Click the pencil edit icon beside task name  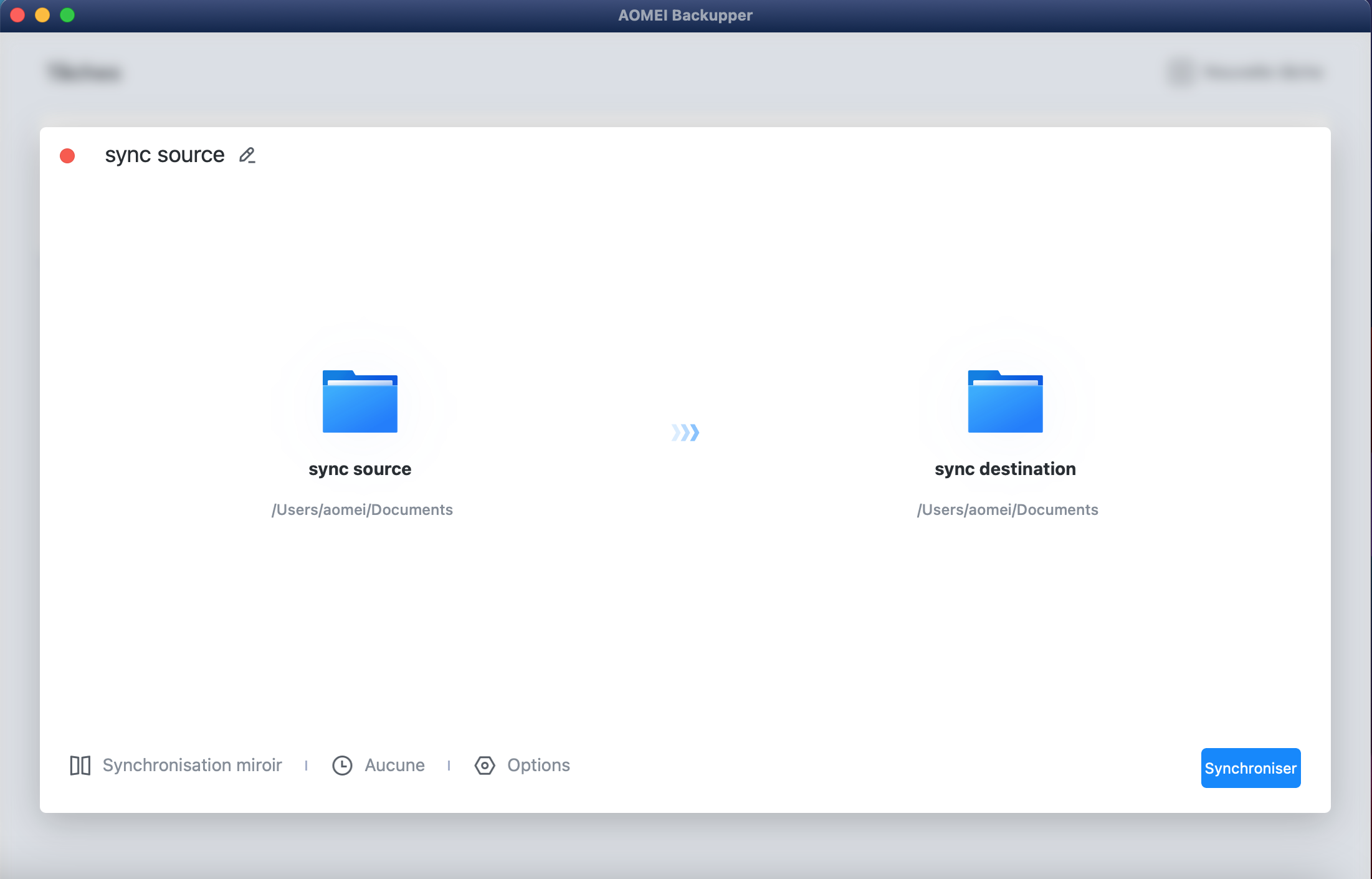click(247, 155)
